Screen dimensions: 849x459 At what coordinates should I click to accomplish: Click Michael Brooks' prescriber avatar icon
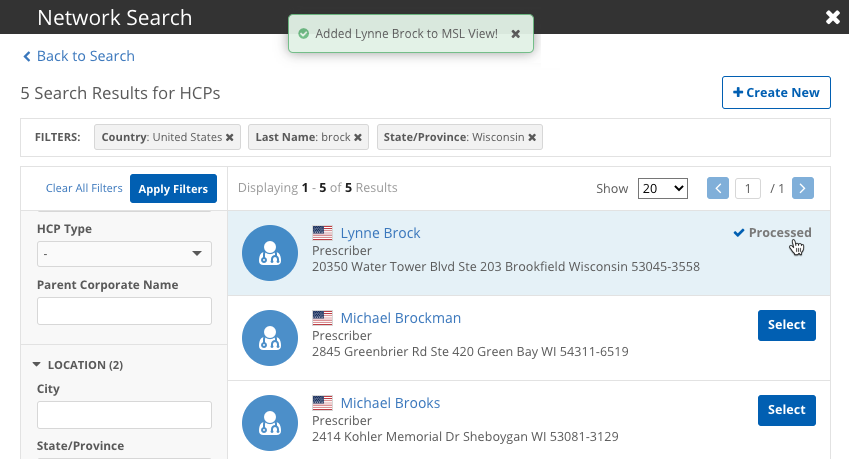(x=270, y=423)
